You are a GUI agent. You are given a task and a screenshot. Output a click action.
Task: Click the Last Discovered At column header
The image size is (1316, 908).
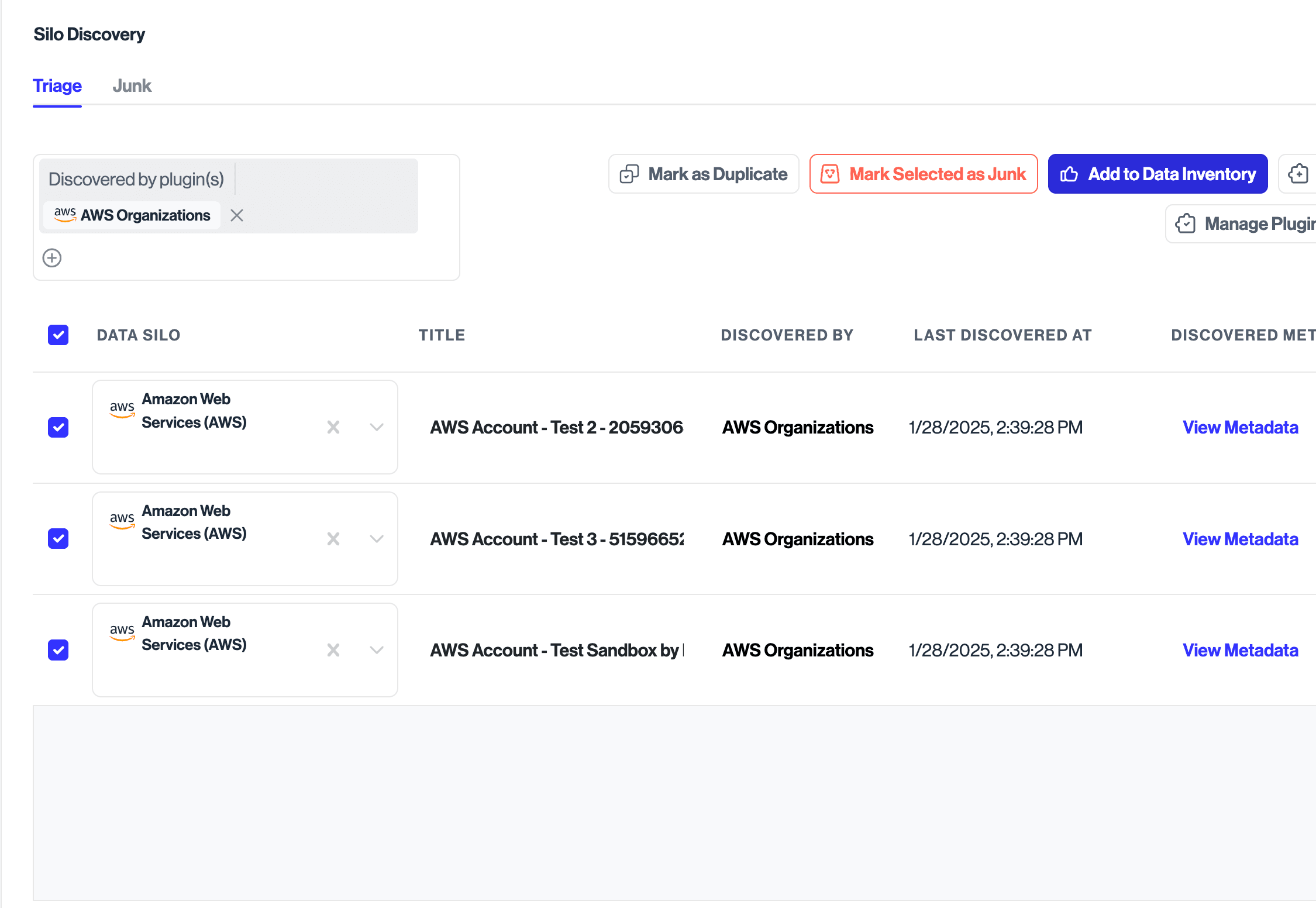pos(1002,335)
